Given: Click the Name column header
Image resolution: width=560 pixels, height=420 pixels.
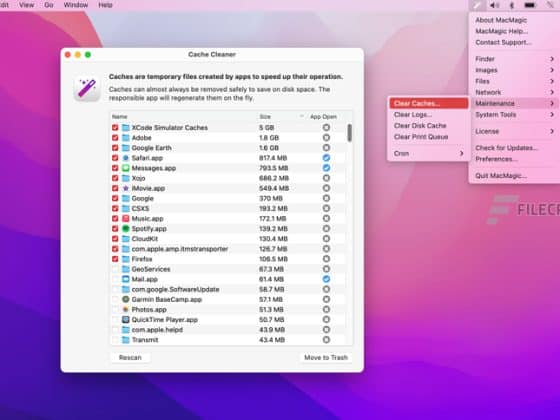Looking at the screenshot, I should (x=119, y=117).
